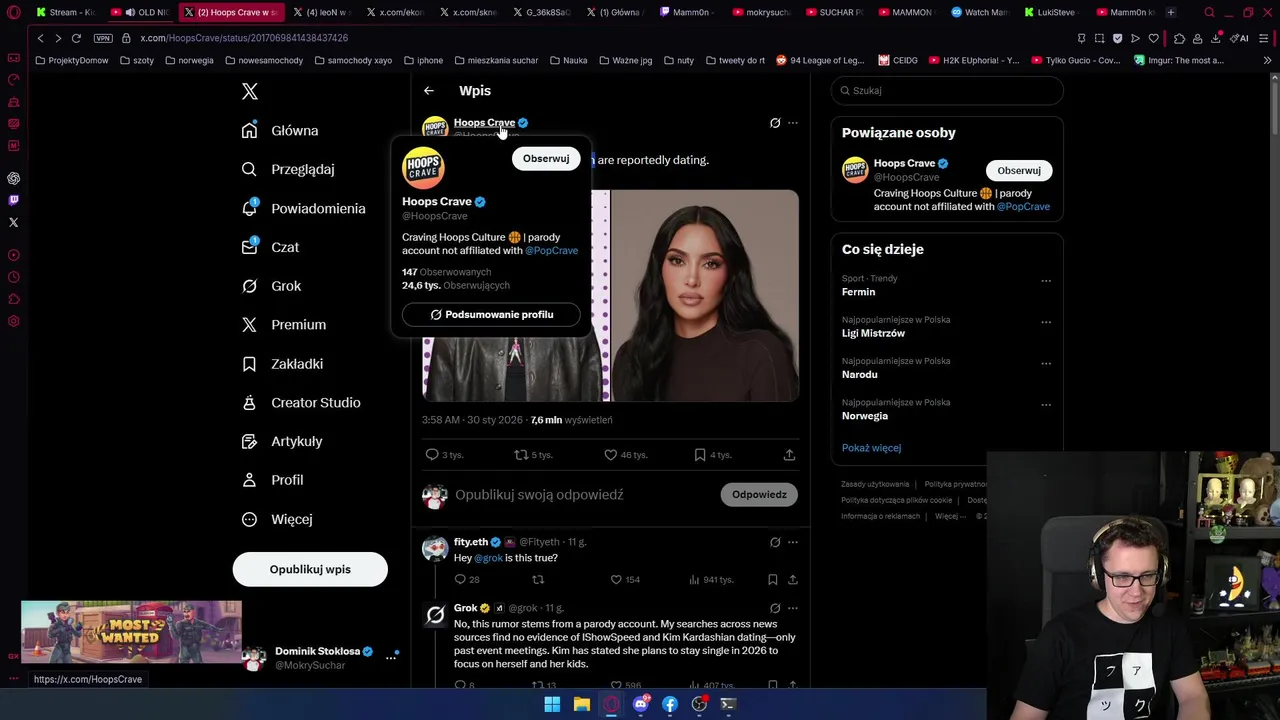1280x720 pixels.
Task: Open the Główna home menu item
Action: pos(280,130)
